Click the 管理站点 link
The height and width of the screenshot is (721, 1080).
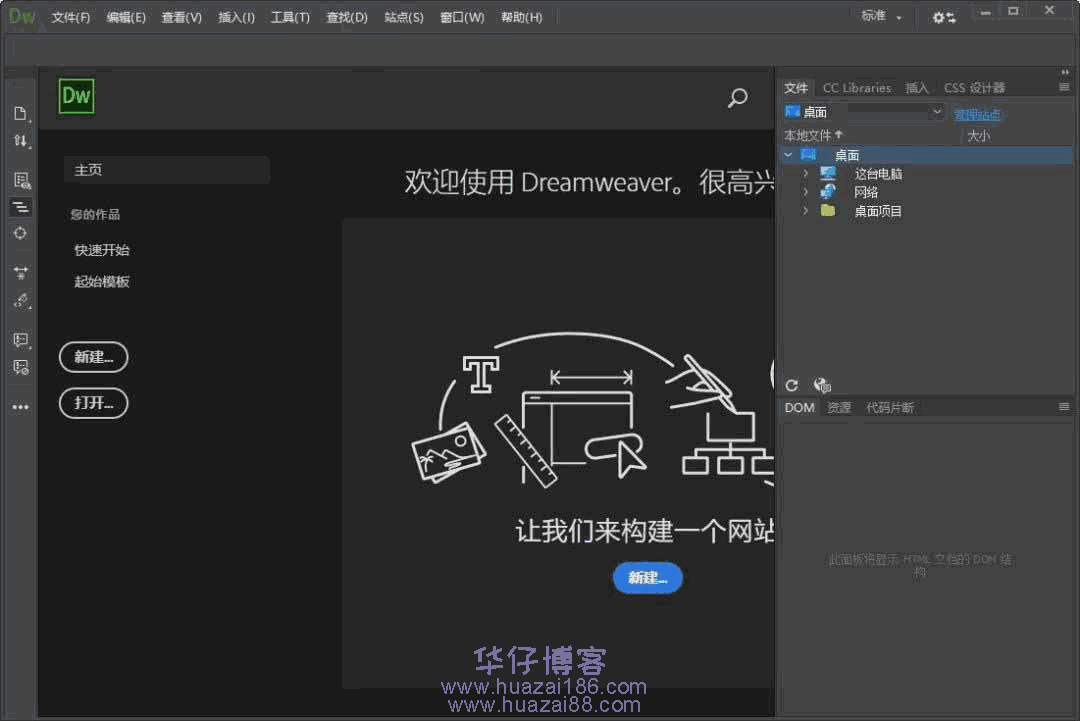(x=977, y=114)
